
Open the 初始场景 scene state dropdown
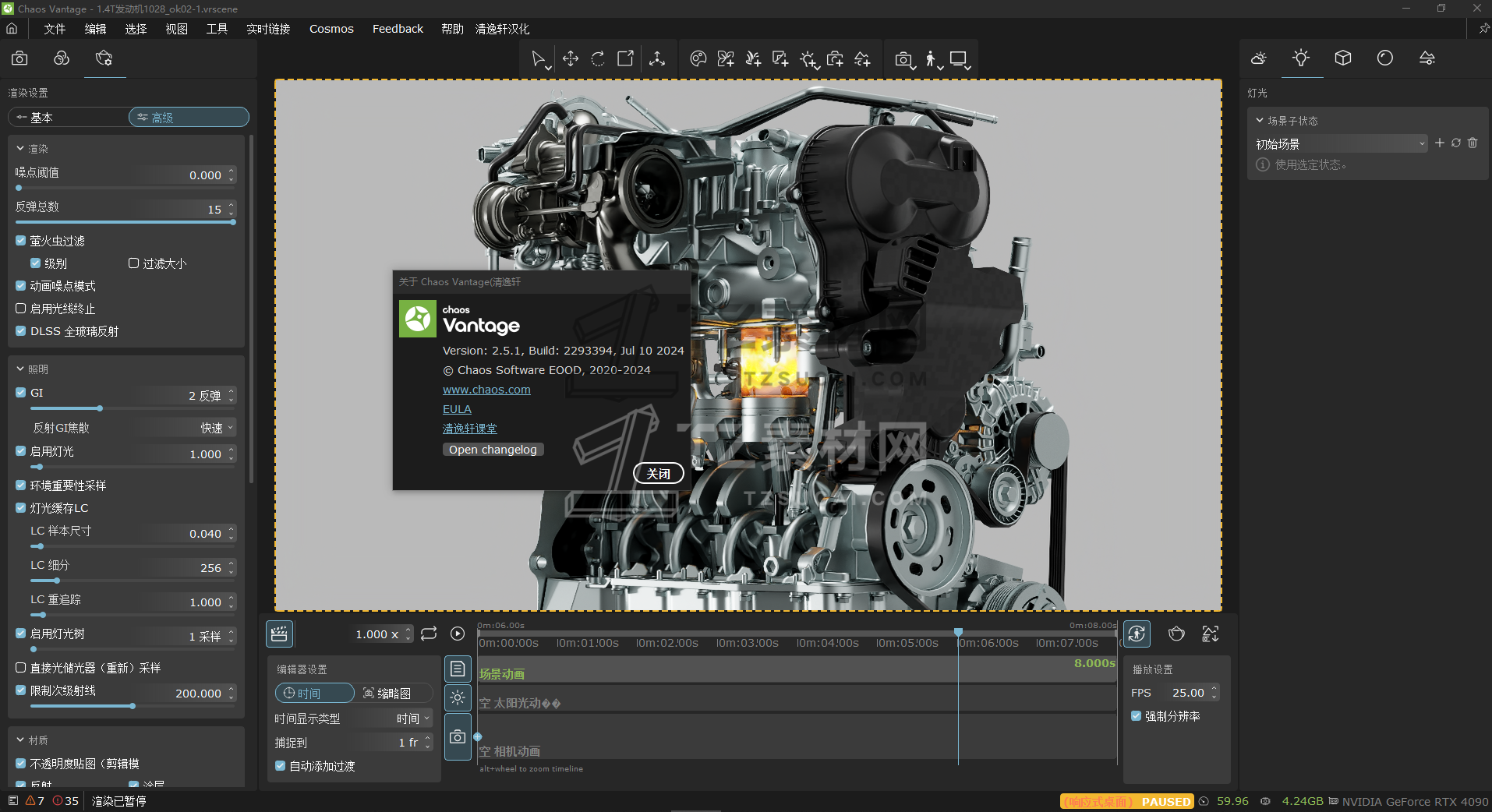(x=1340, y=144)
